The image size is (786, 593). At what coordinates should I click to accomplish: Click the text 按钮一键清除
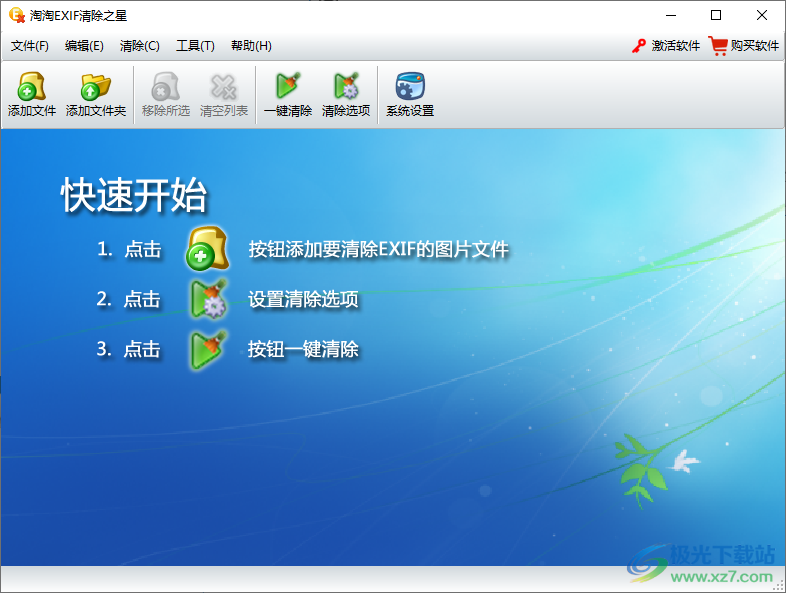pos(303,349)
